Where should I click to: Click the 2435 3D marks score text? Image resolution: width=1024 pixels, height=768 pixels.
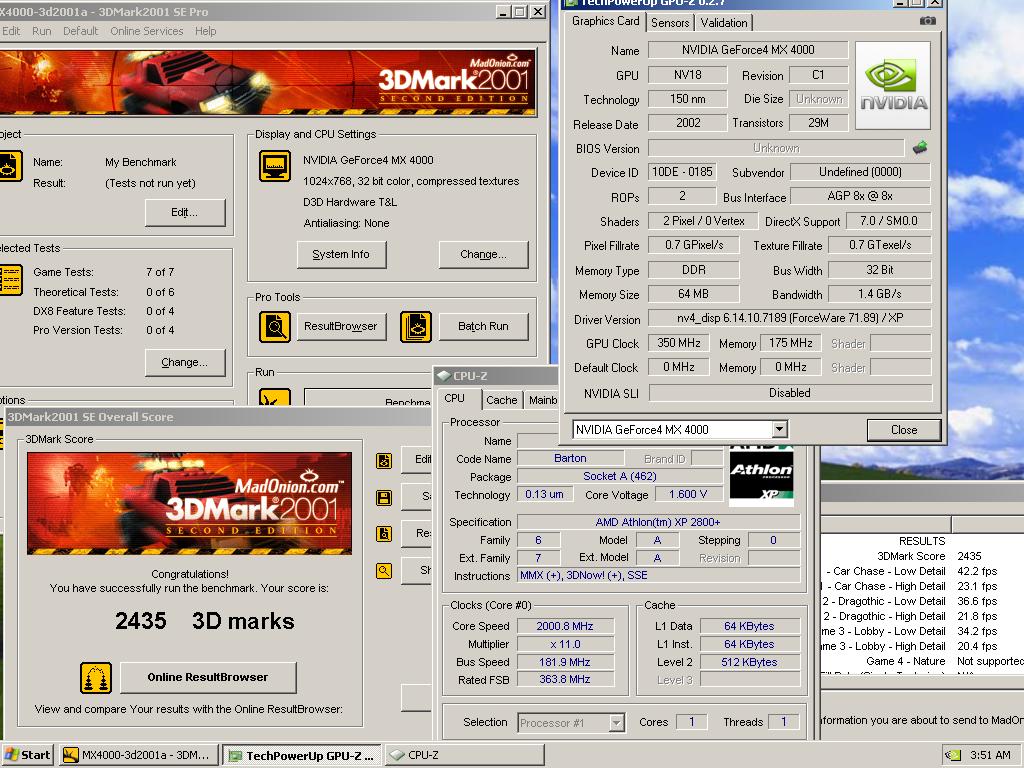click(204, 620)
